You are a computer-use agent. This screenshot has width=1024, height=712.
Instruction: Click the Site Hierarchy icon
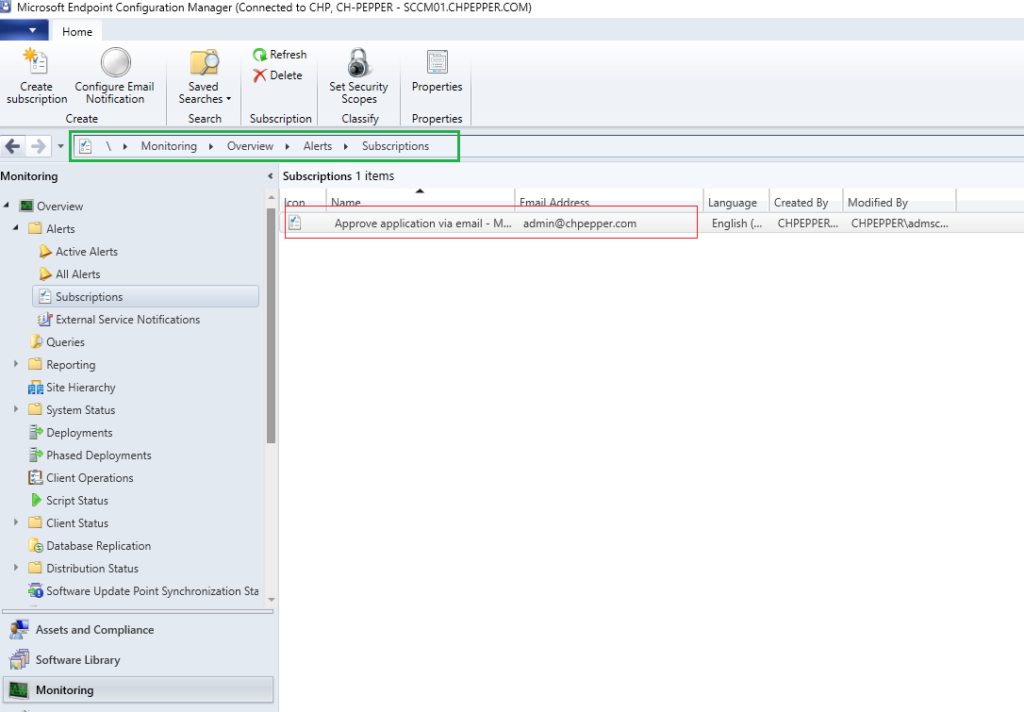pyautogui.click(x=35, y=387)
